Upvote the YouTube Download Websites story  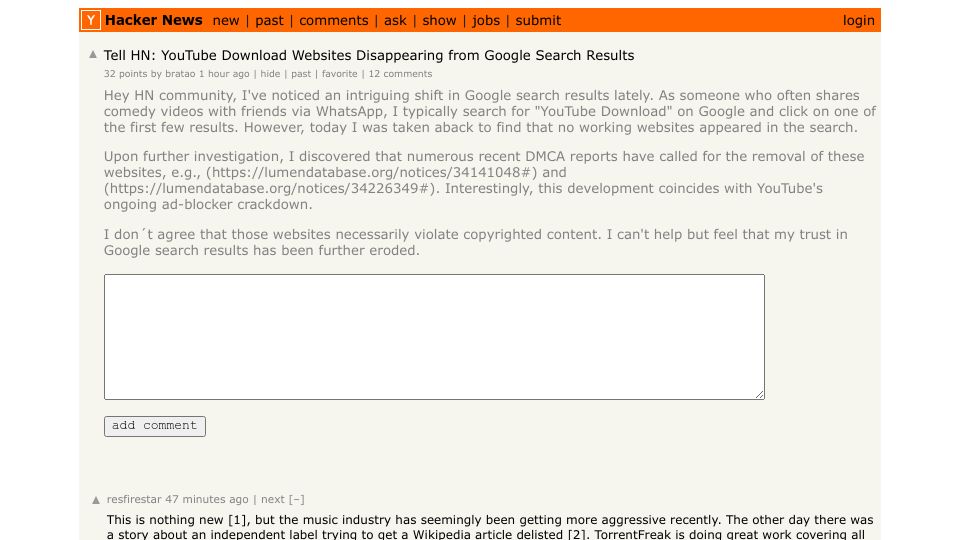93,54
